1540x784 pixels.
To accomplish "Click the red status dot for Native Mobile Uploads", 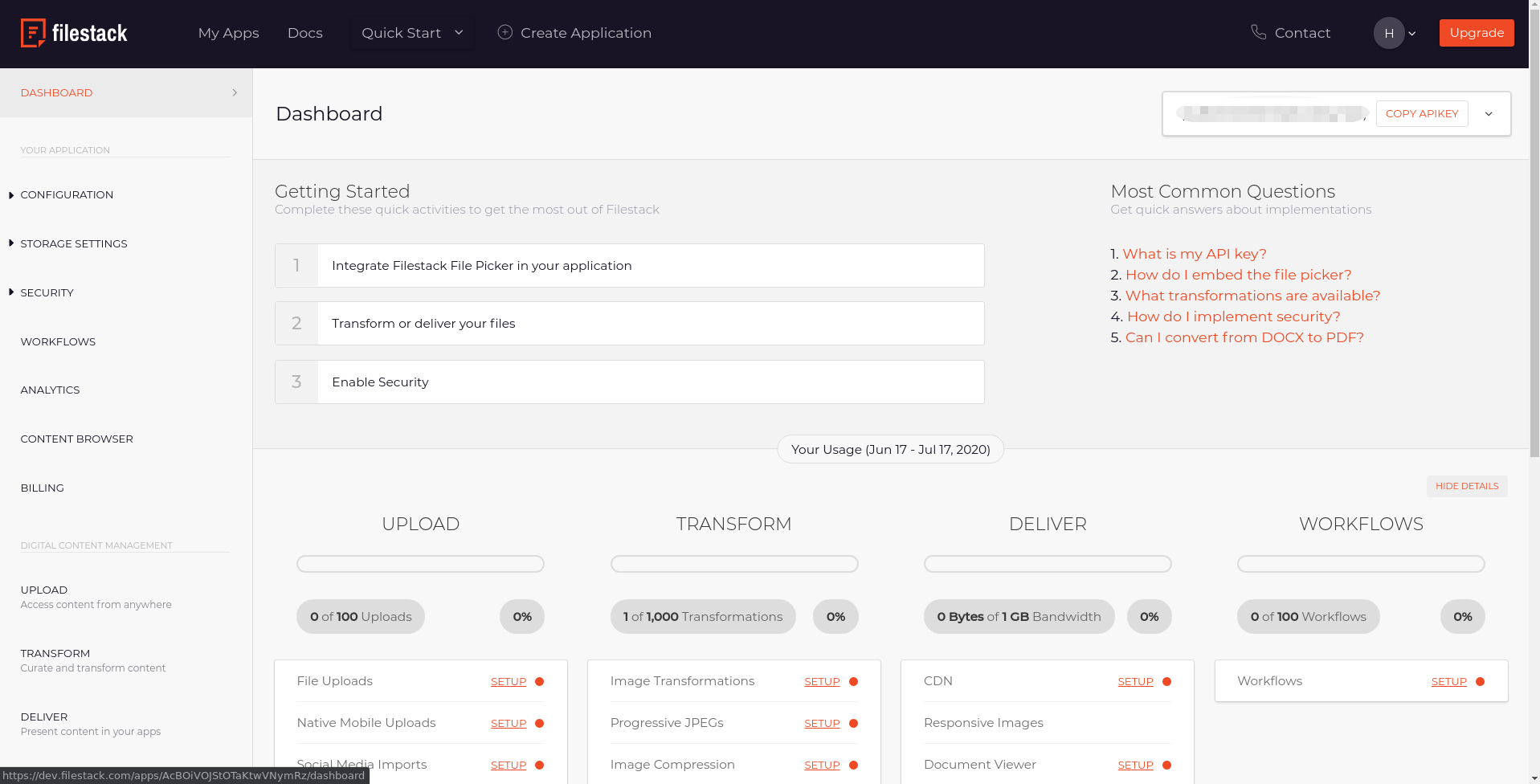I will point(540,723).
